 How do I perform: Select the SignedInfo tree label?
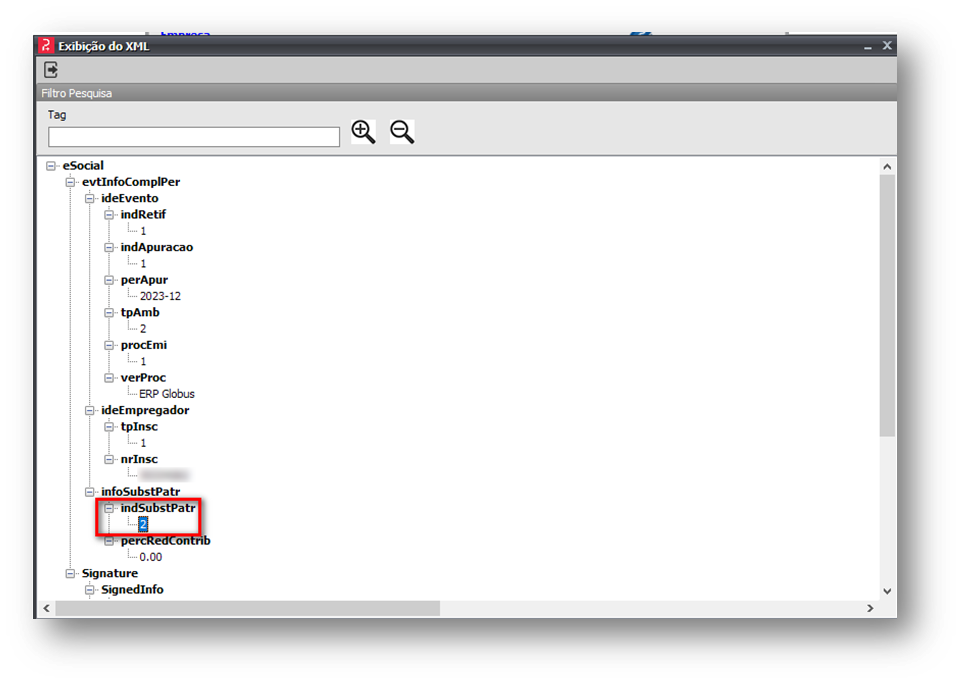pos(132,590)
